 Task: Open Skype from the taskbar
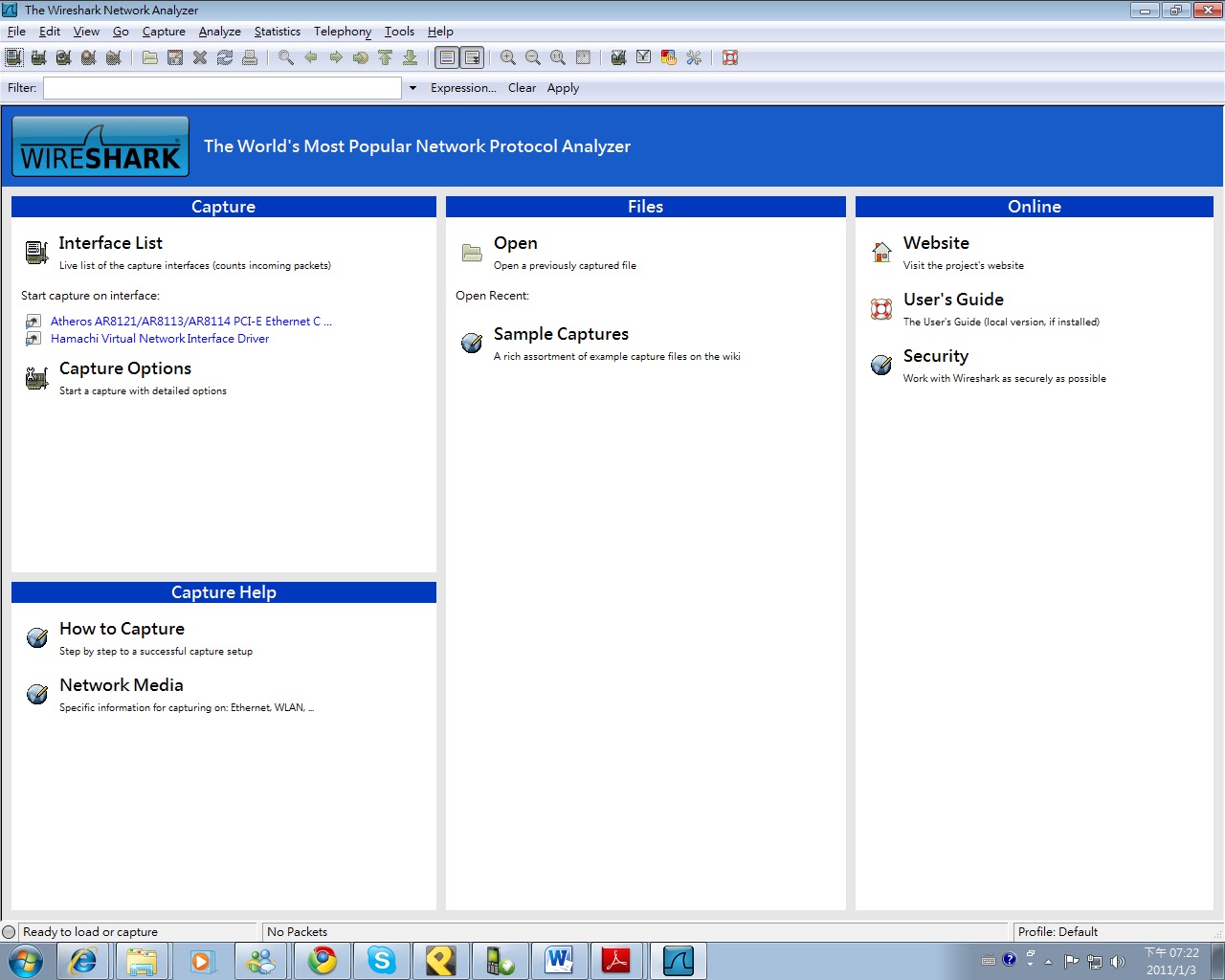click(382, 961)
